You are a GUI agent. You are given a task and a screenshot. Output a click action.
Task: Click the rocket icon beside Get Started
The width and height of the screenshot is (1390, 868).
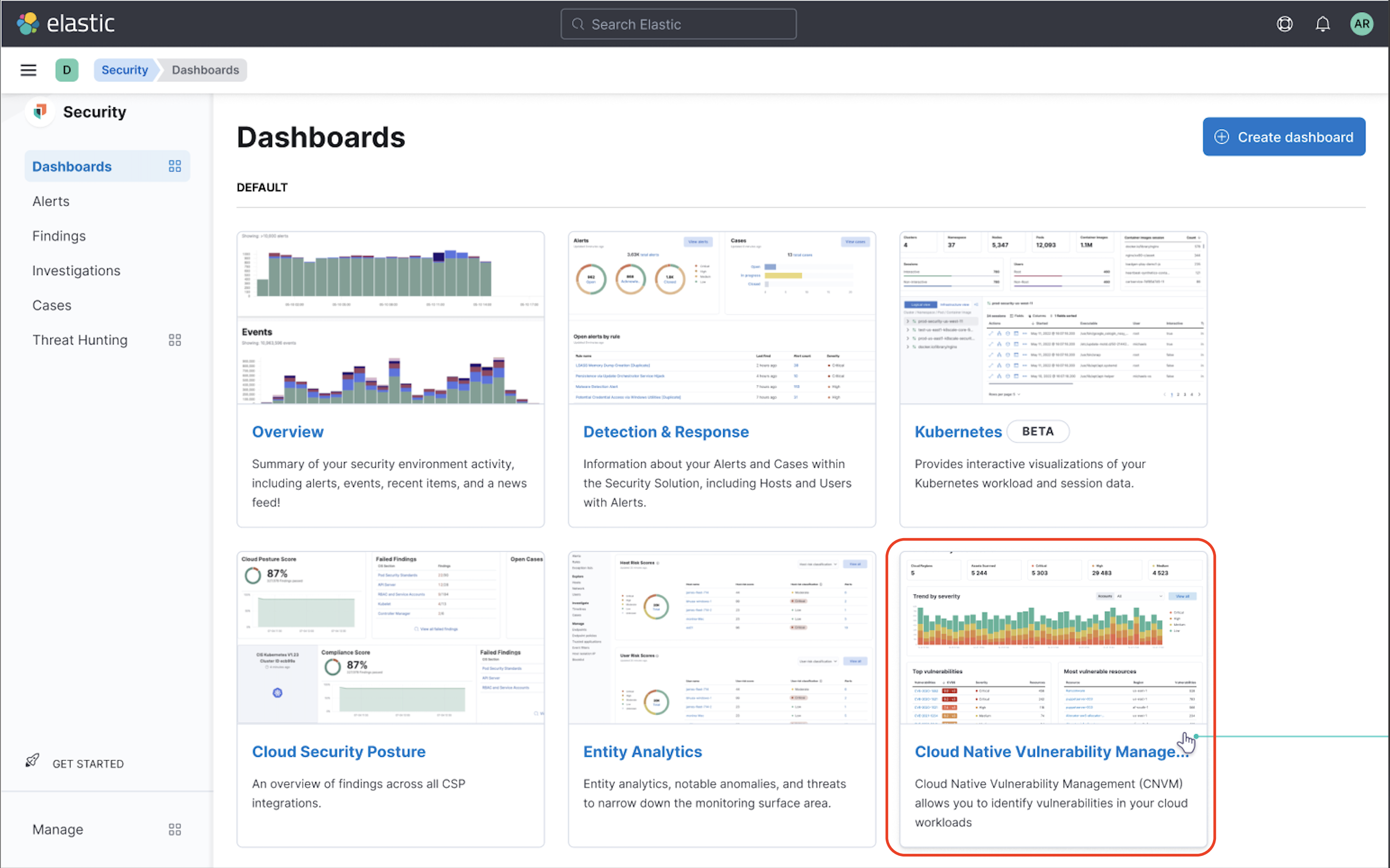[x=33, y=761]
